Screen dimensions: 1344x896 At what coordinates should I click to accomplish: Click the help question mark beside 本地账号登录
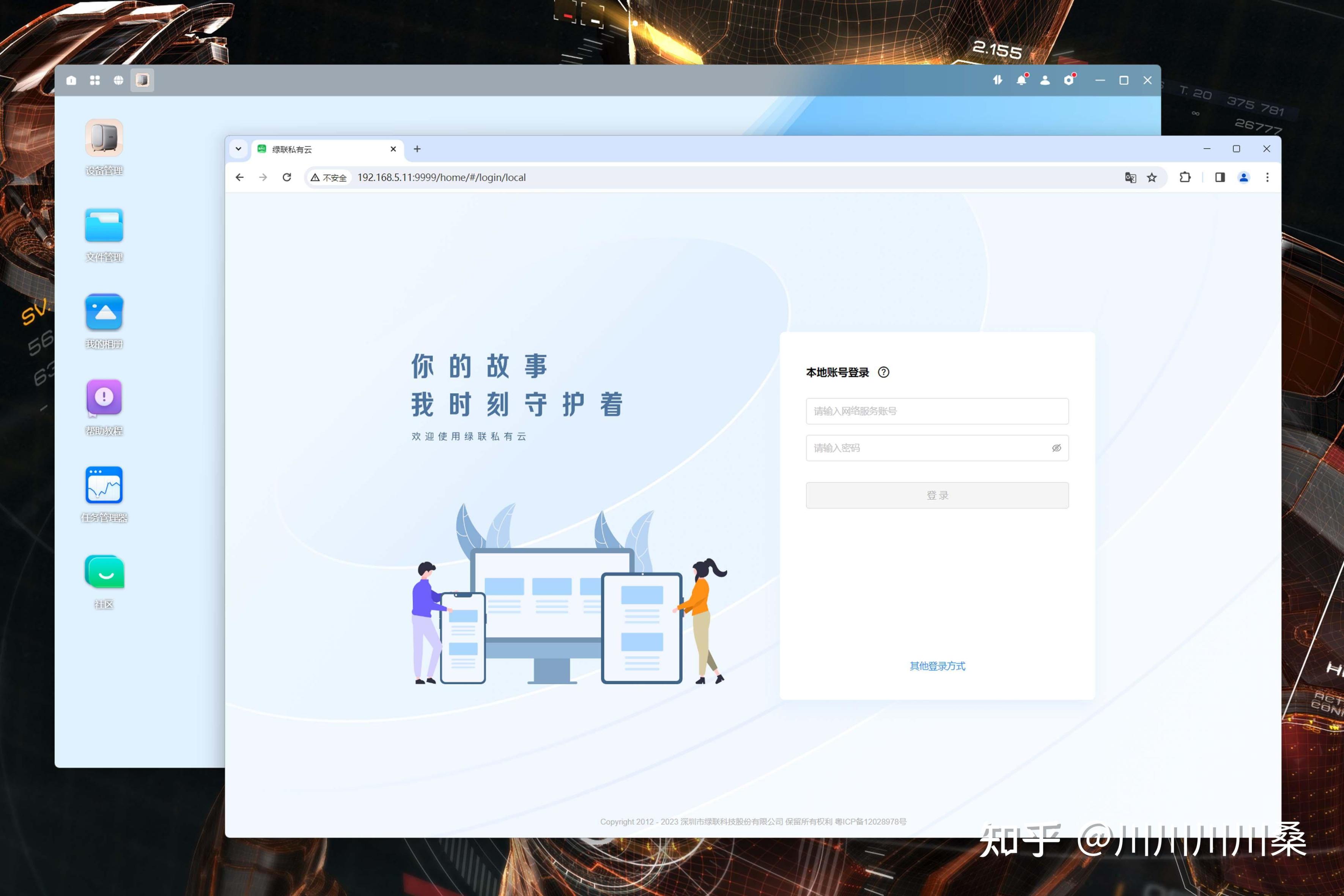coord(883,373)
